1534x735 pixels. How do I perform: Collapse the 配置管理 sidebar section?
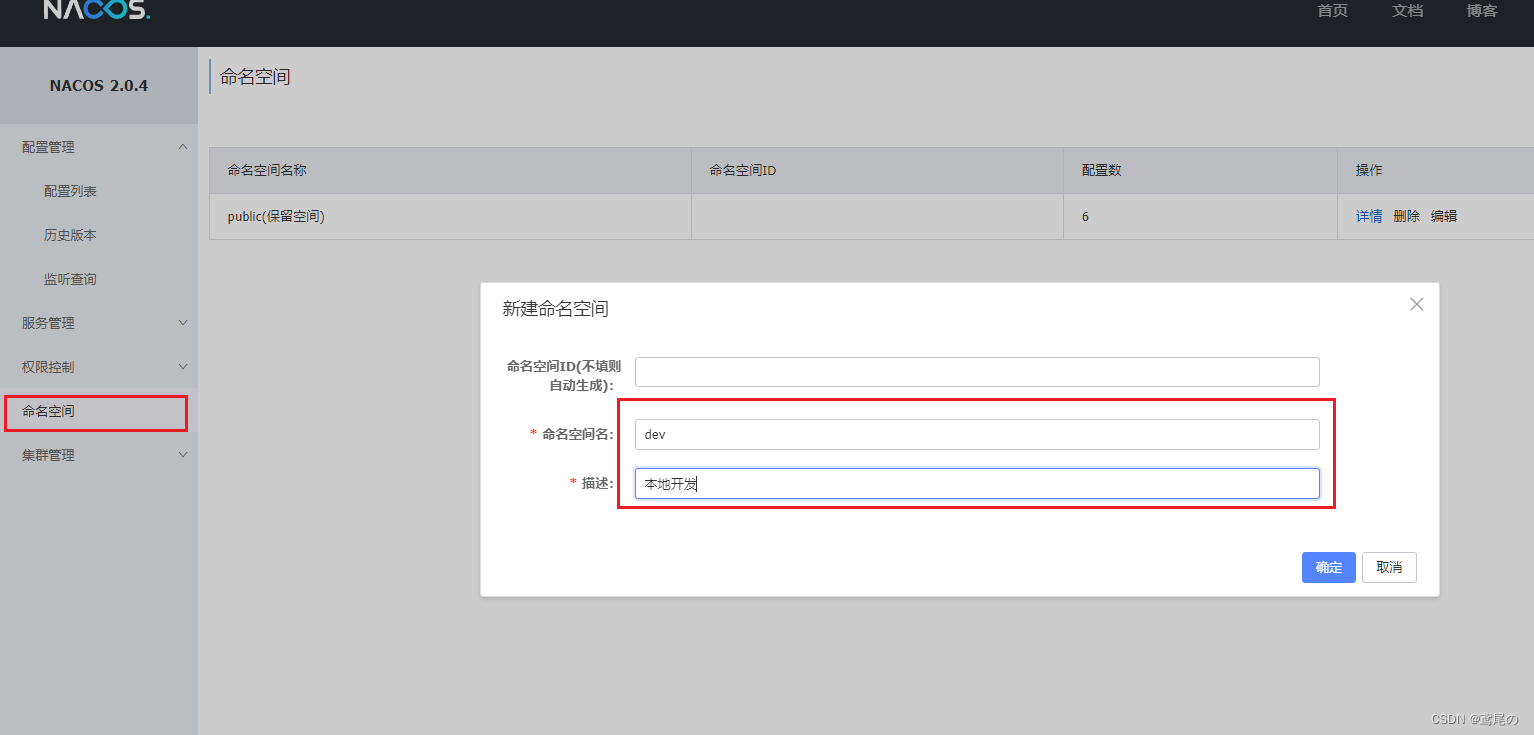(x=99, y=147)
